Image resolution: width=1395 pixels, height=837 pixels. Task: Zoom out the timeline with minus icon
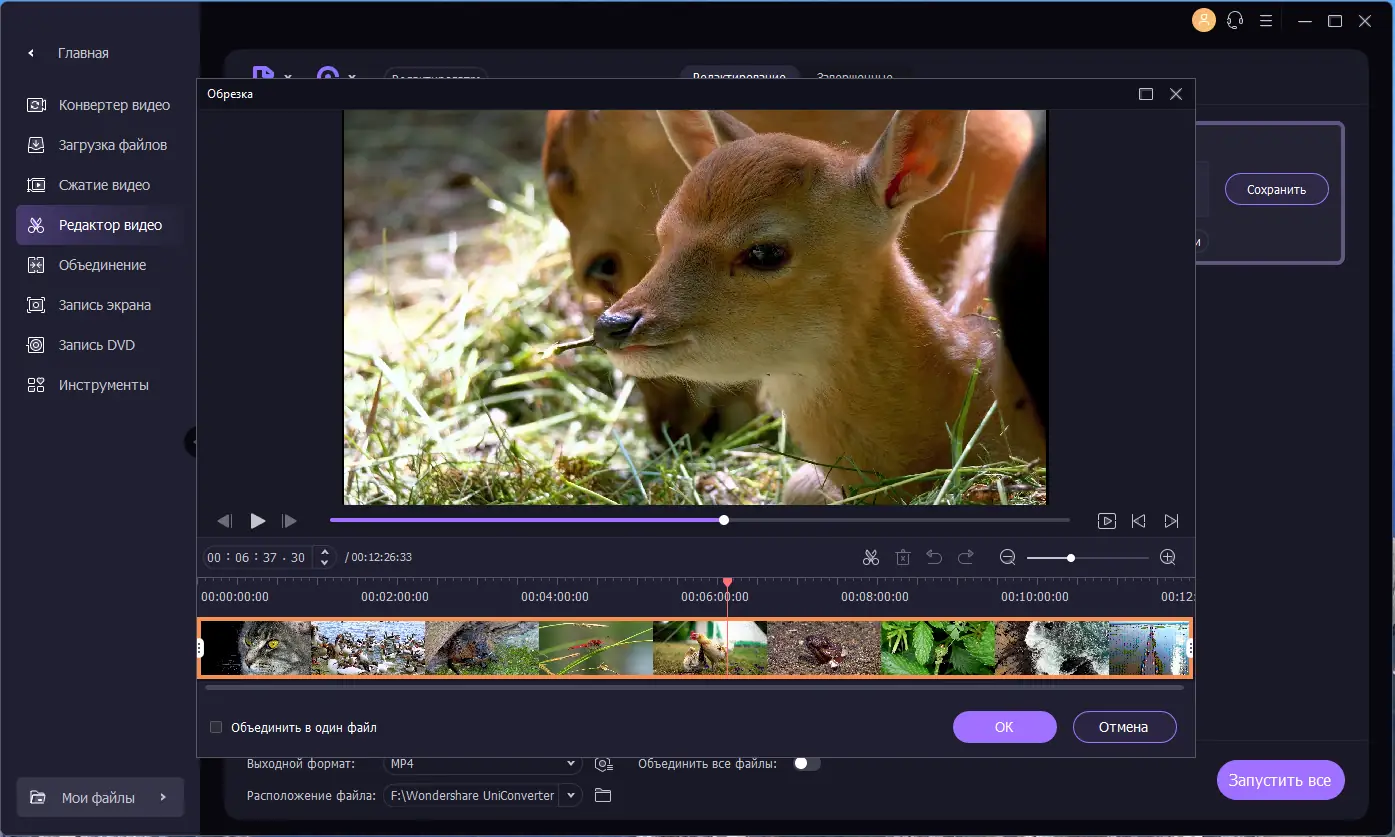(1007, 558)
